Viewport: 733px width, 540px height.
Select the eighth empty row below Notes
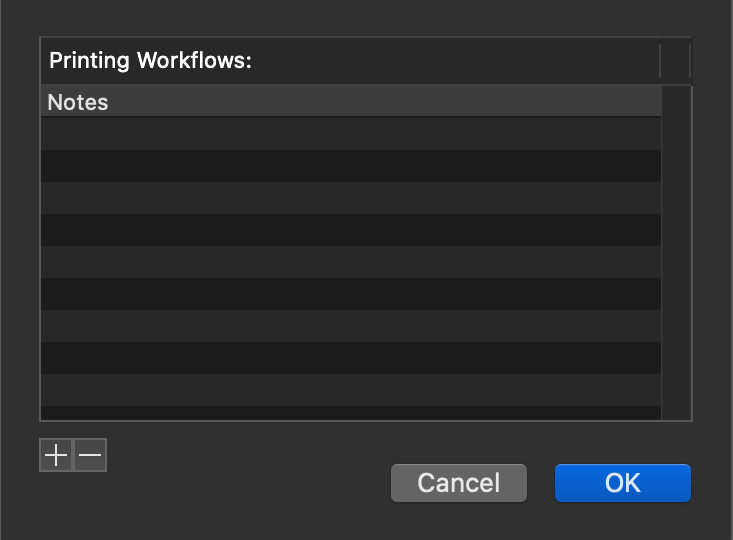point(351,358)
